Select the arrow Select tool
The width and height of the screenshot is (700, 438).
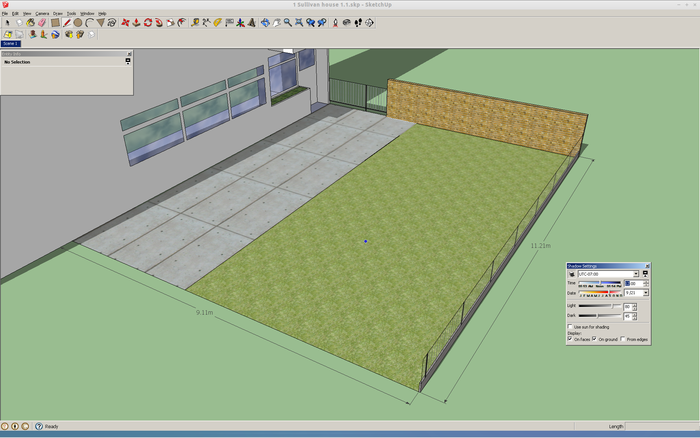(x=6, y=22)
